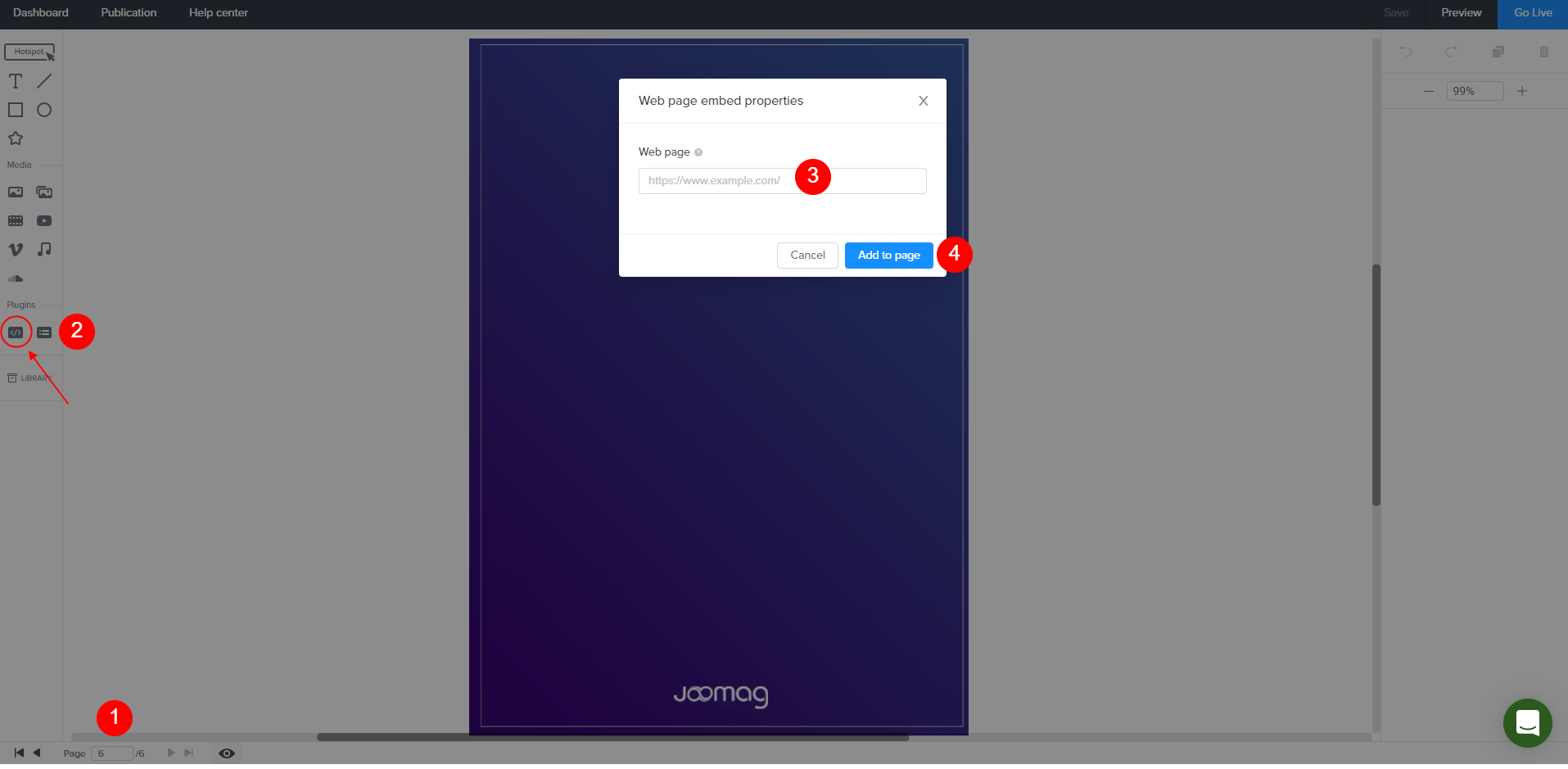1568x769 pixels.
Task: Toggle the eye preview visibility icon
Action: click(x=227, y=753)
